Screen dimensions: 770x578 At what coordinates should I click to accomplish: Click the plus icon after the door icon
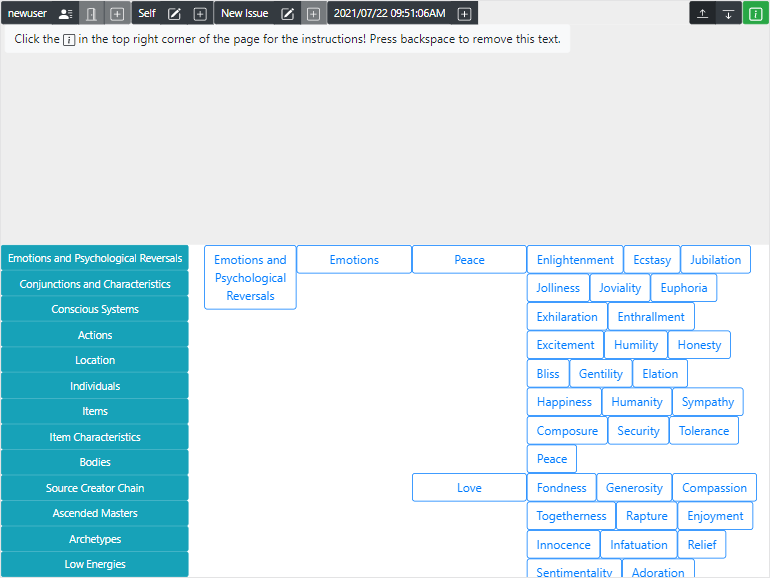117,14
